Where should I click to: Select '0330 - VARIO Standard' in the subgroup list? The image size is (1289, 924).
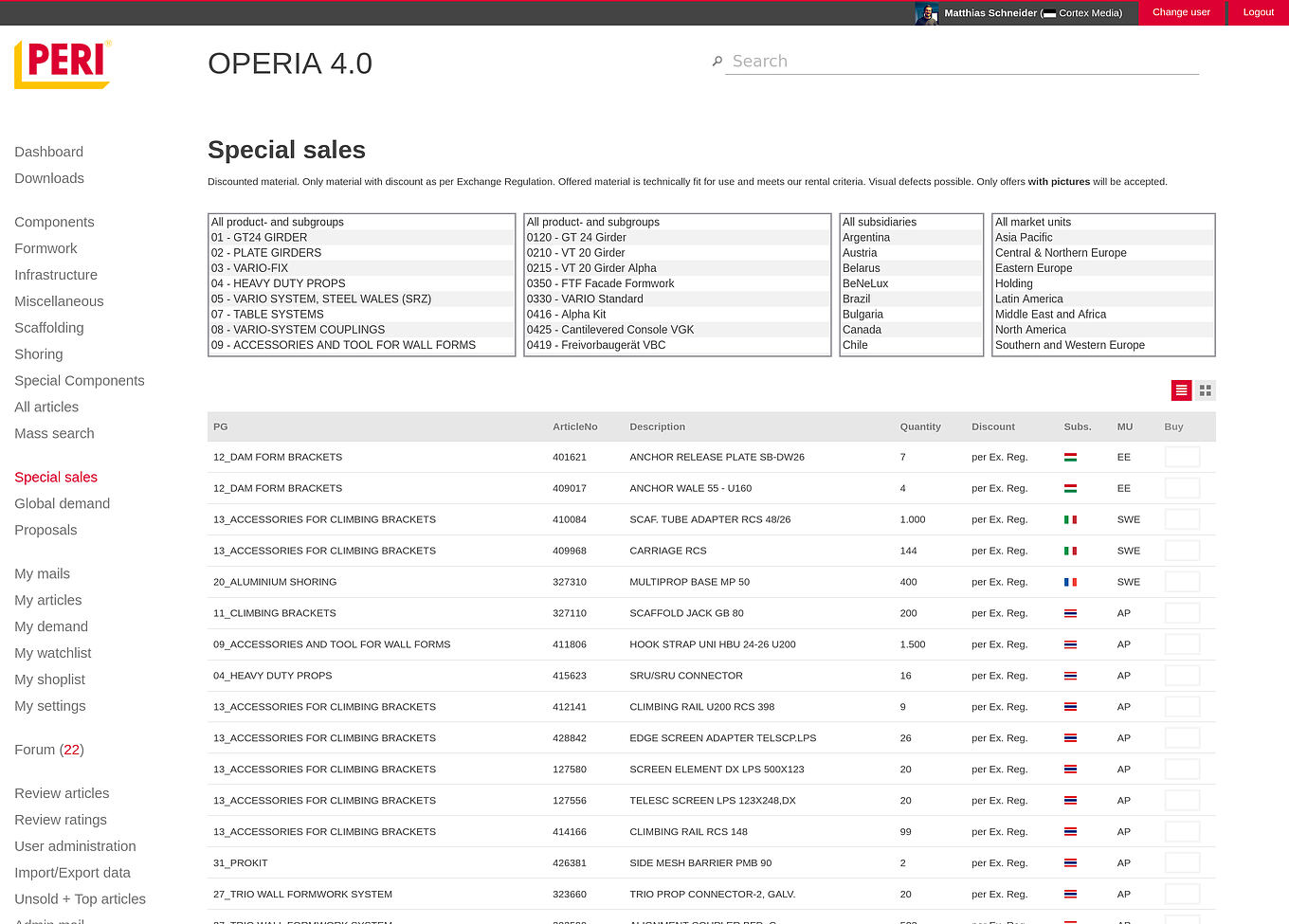585,299
